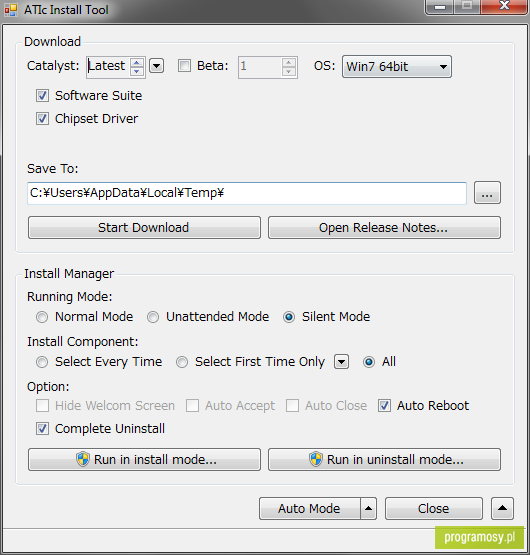Close the window with the title bar X
Viewport: 530px width, 555px height.
tap(504, 6)
